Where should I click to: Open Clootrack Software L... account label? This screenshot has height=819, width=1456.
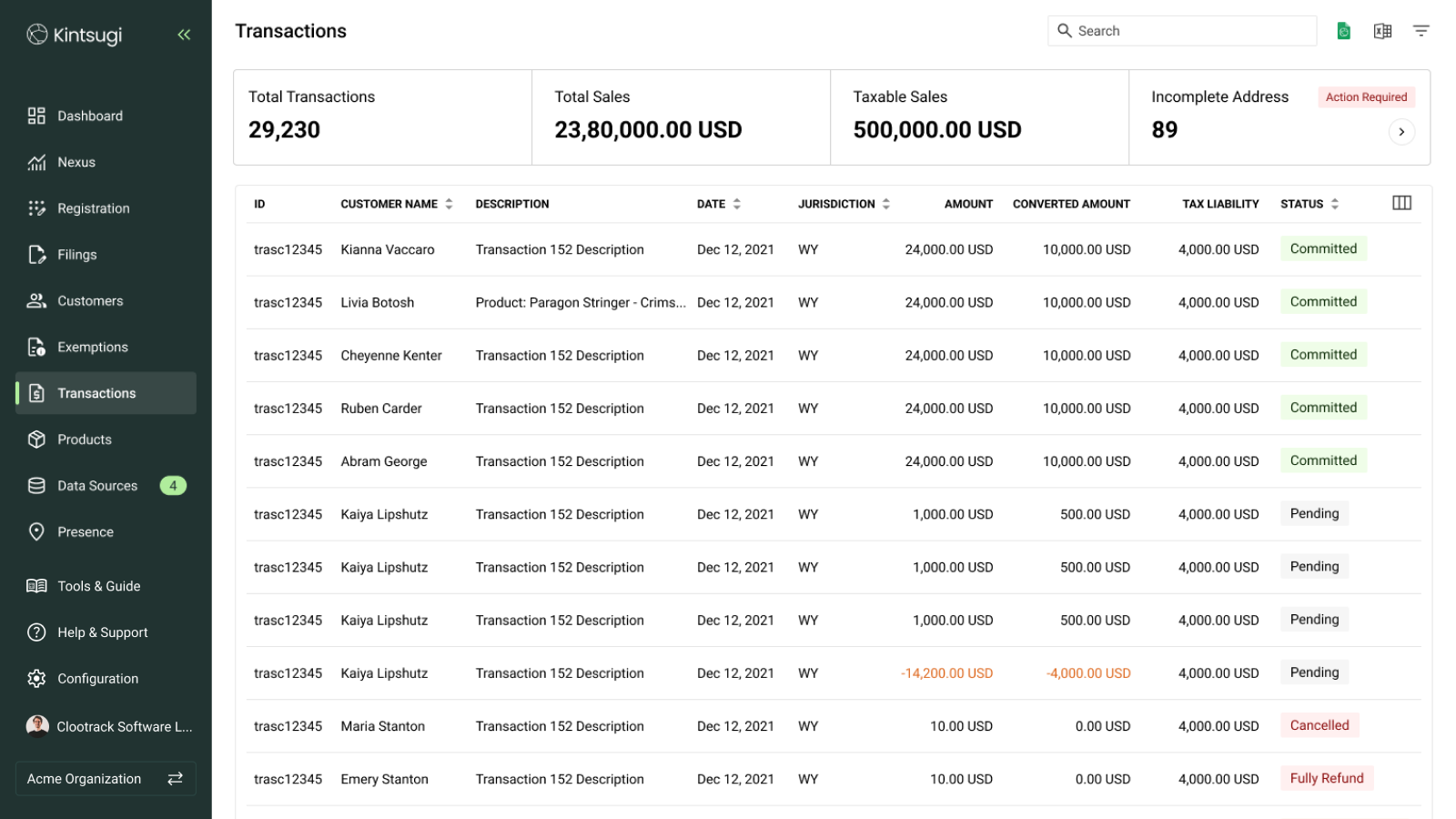coord(125,726)
